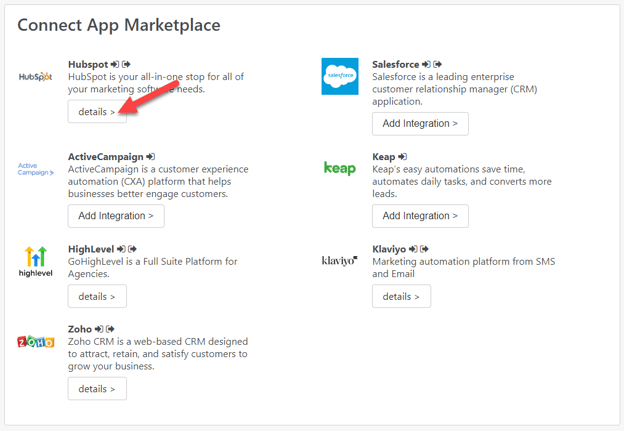Click 'Salesforce is a leading enterprise' description

point(454,89)
